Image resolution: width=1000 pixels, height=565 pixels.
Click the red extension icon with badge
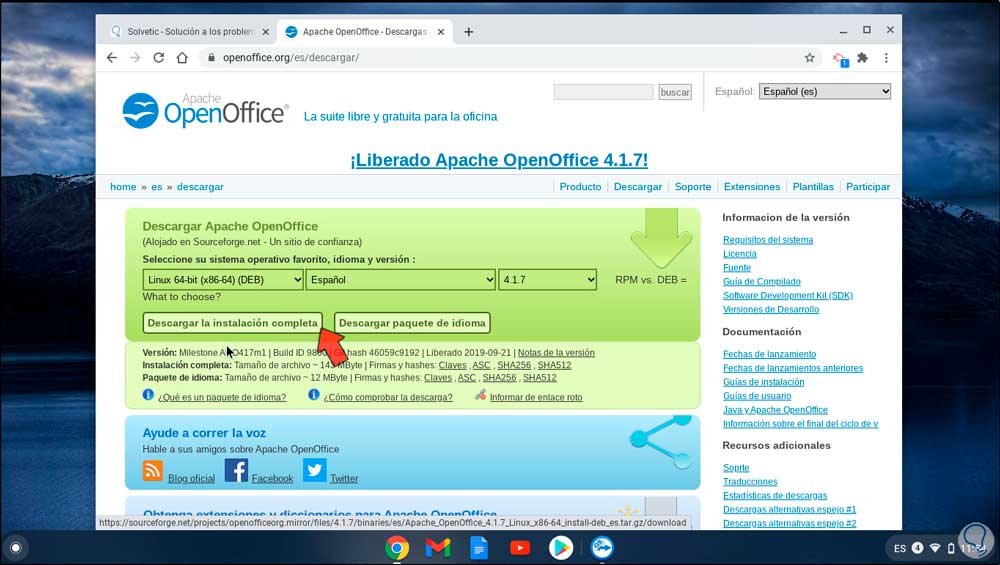(x=840, y=59)
